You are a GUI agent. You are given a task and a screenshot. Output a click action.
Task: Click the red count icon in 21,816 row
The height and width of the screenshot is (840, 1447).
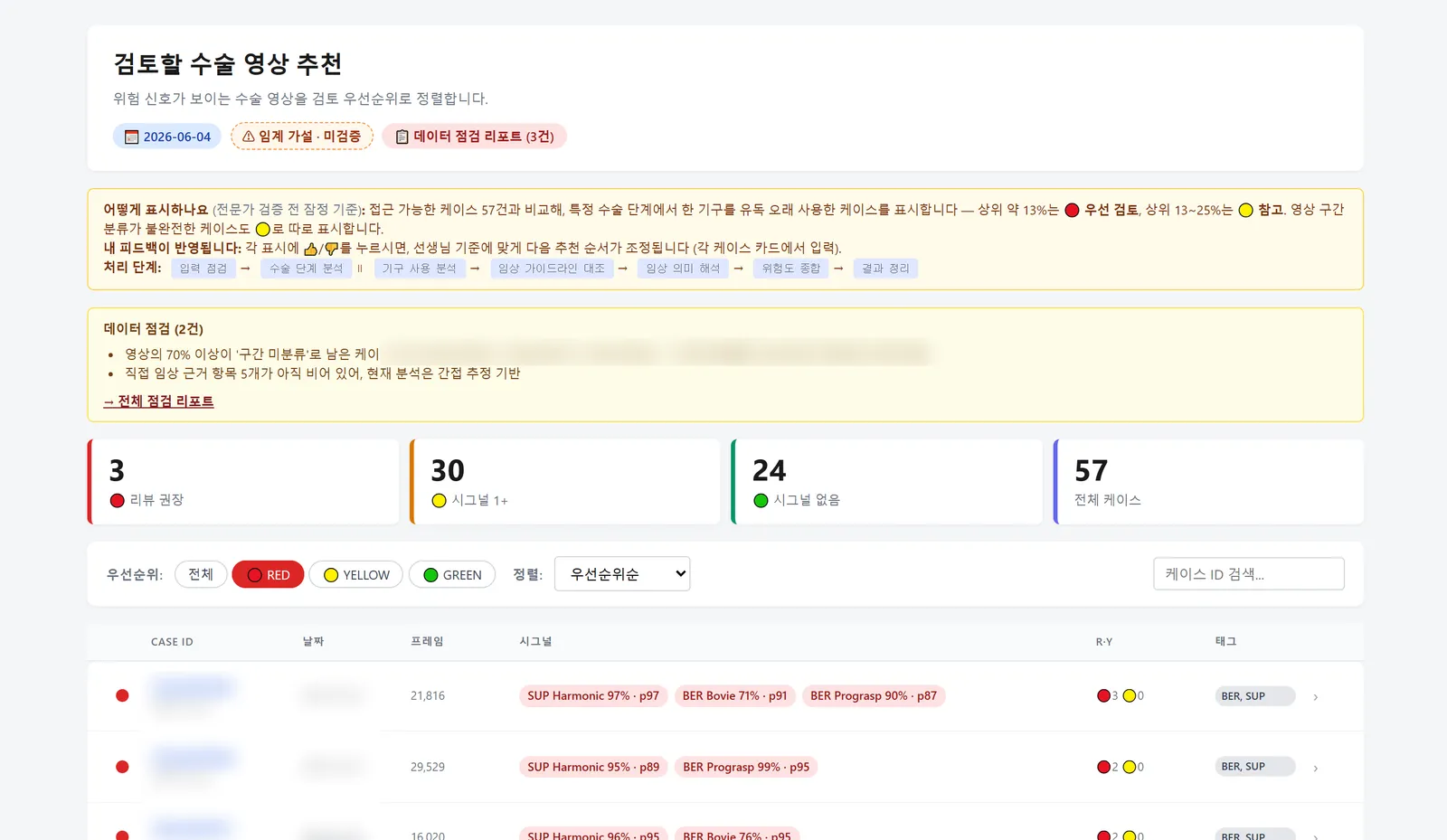1103,696
